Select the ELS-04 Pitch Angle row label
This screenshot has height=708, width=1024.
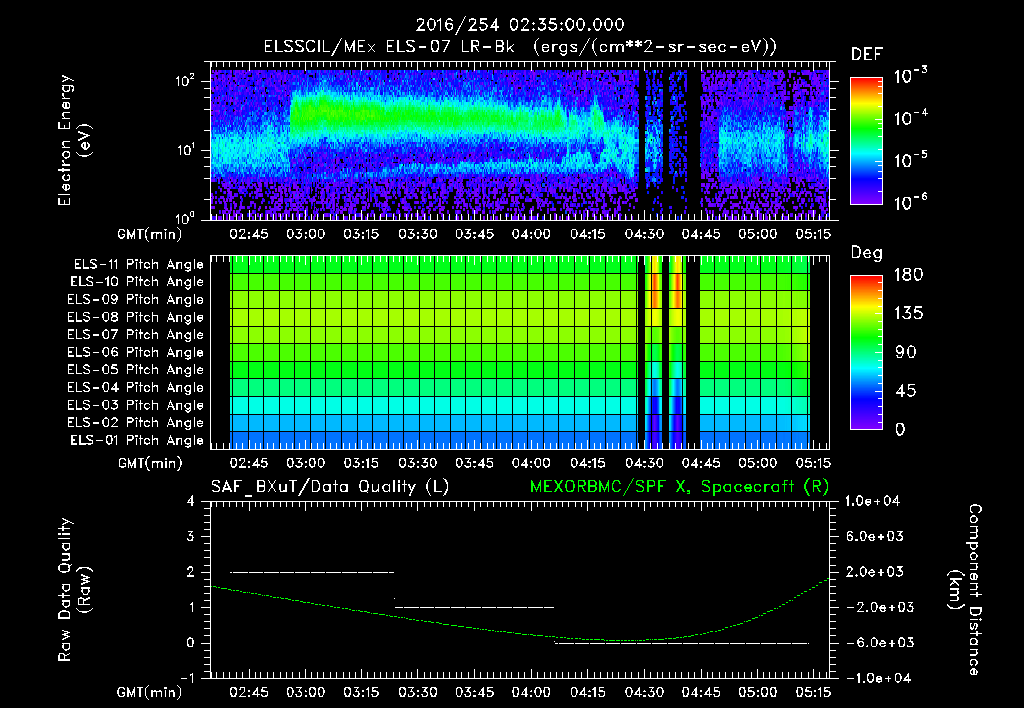point(136,387)
